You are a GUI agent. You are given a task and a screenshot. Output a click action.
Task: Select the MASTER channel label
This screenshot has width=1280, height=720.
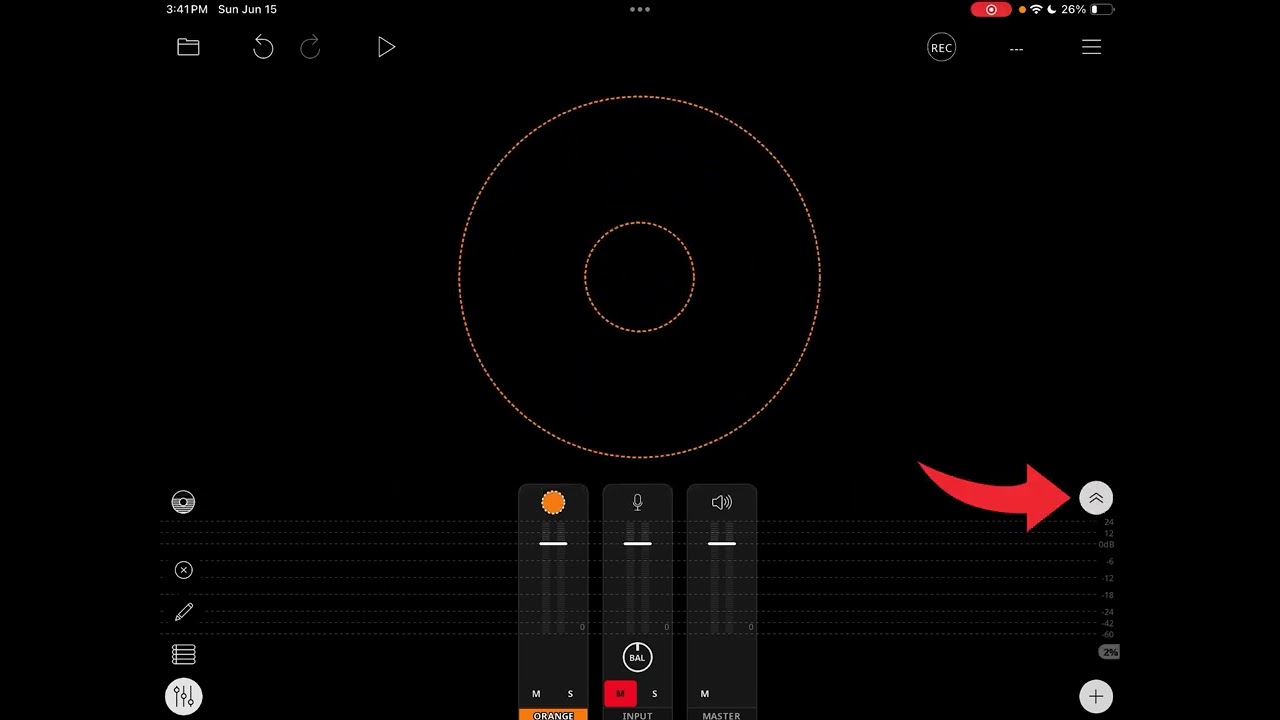pyautogui.click(x=721, y=715)
